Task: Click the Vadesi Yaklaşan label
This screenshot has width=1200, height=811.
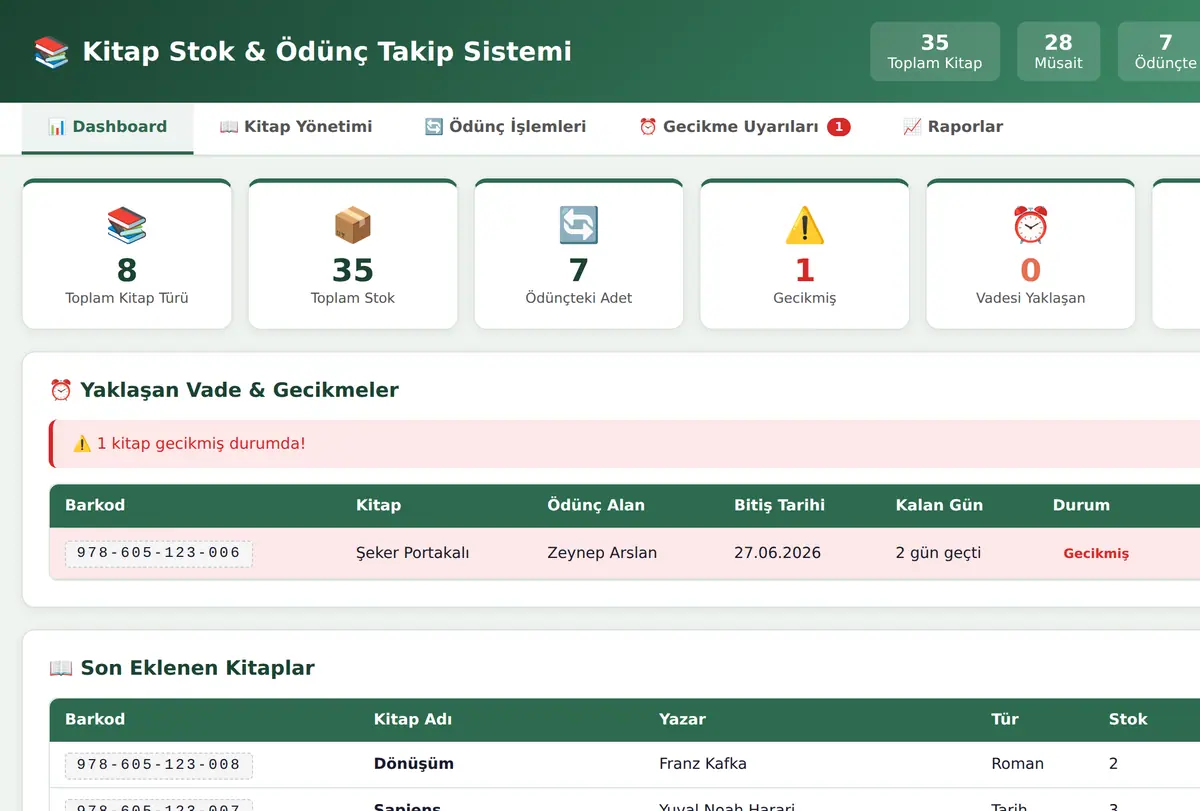Action: pos(1031,298)
